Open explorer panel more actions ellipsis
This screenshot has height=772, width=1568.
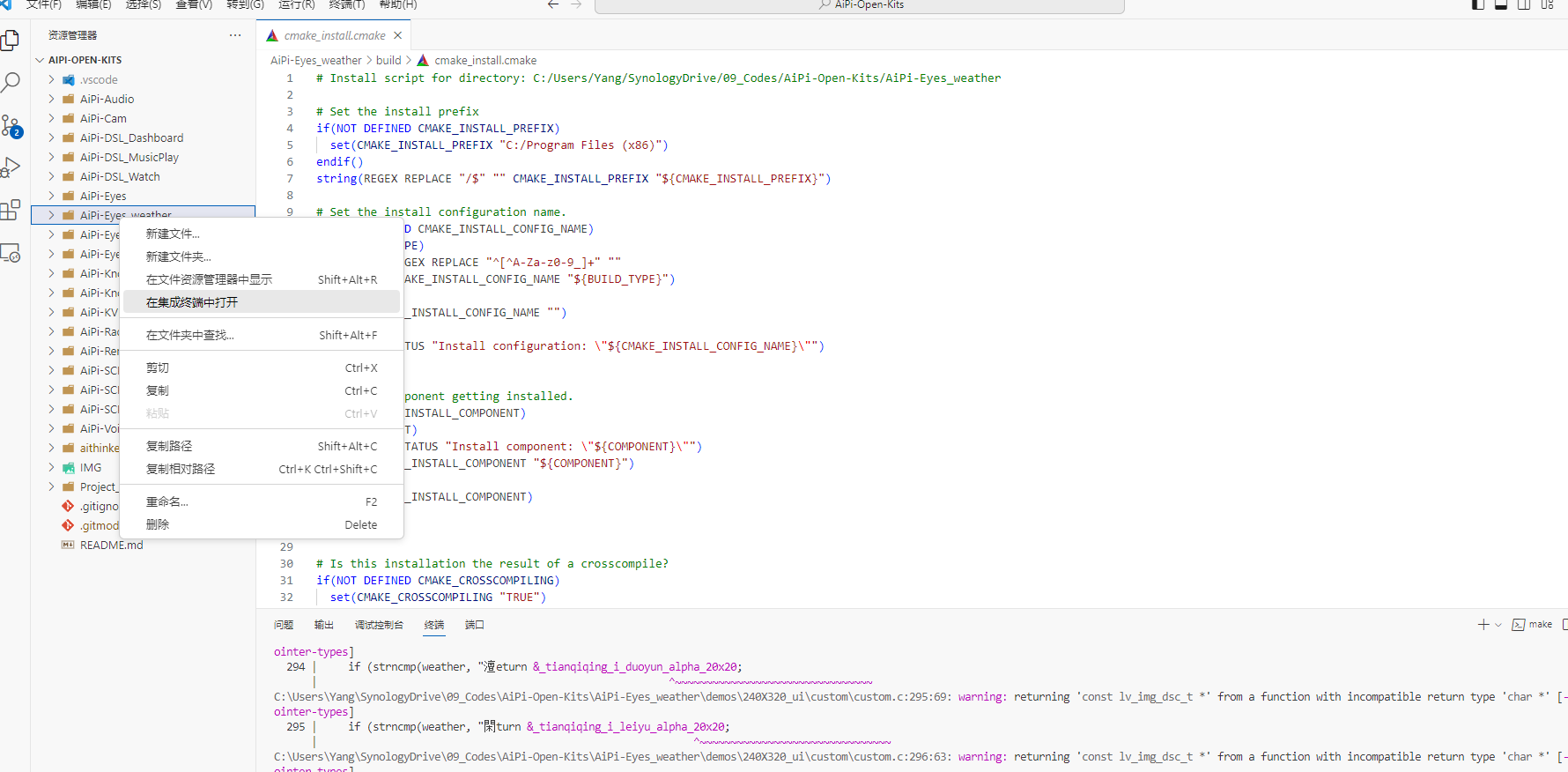coord(235,35)
